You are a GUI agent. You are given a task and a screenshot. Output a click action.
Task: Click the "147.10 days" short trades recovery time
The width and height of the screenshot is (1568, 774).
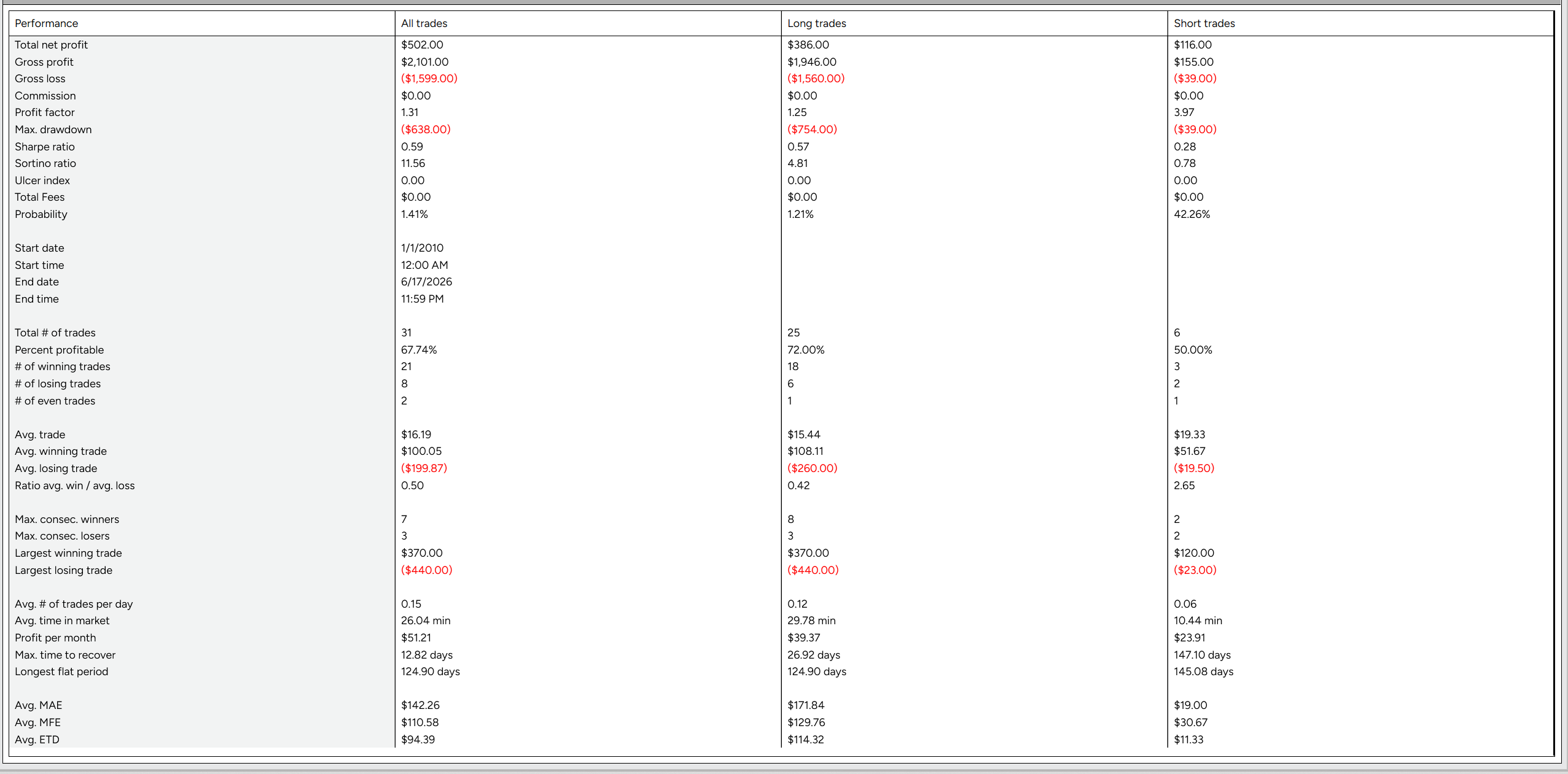coord(1203,655)
